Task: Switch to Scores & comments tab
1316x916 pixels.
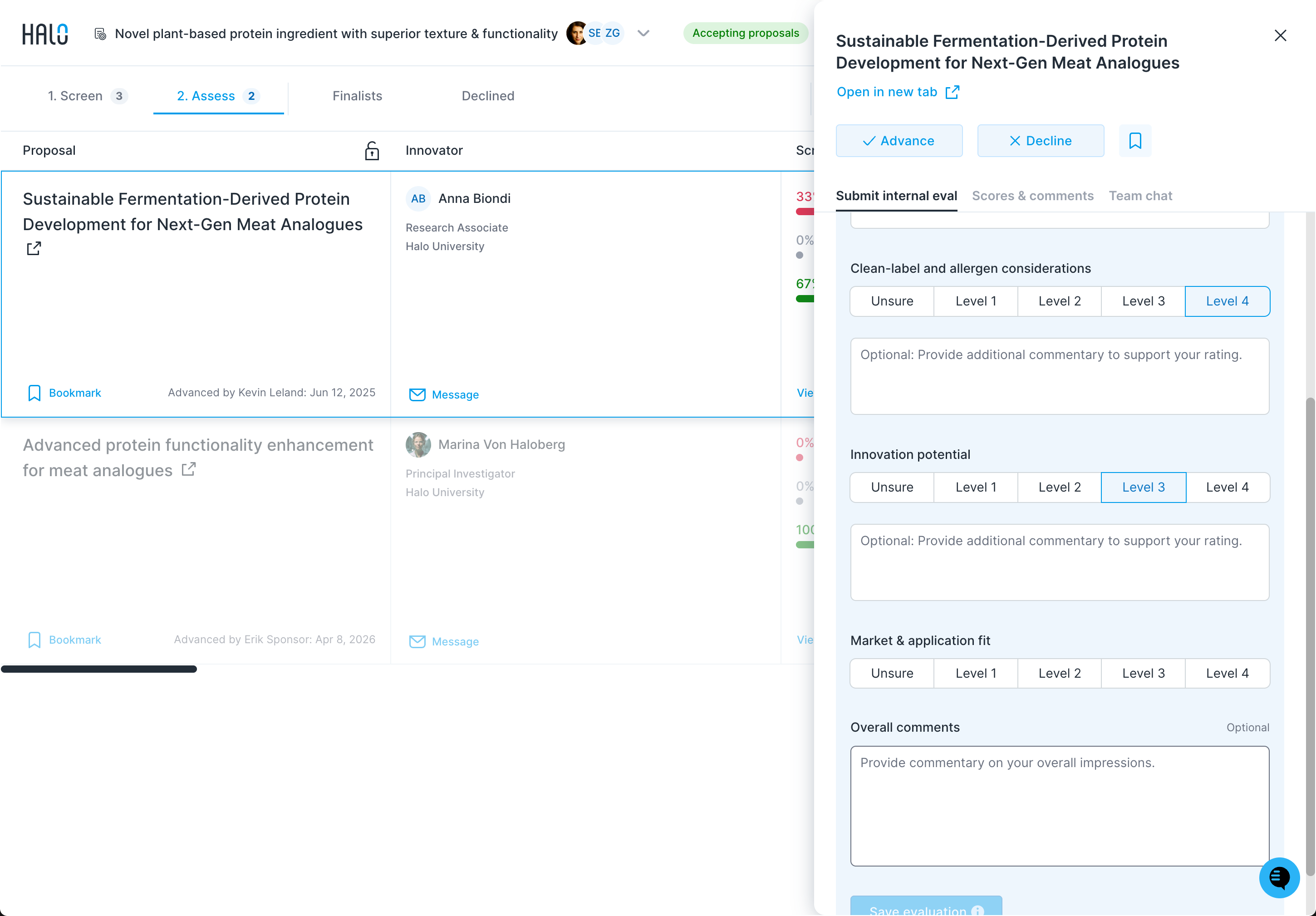Action: coord(1032,196)
